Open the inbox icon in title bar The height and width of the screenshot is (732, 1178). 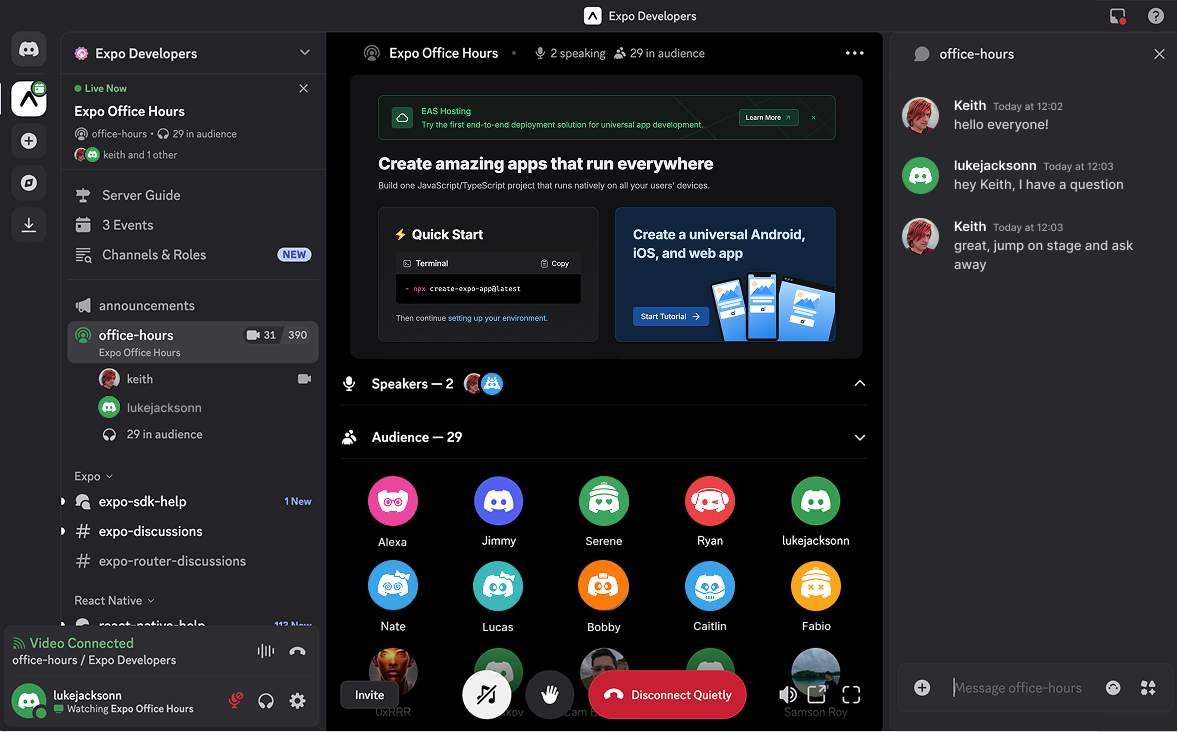1118,16
